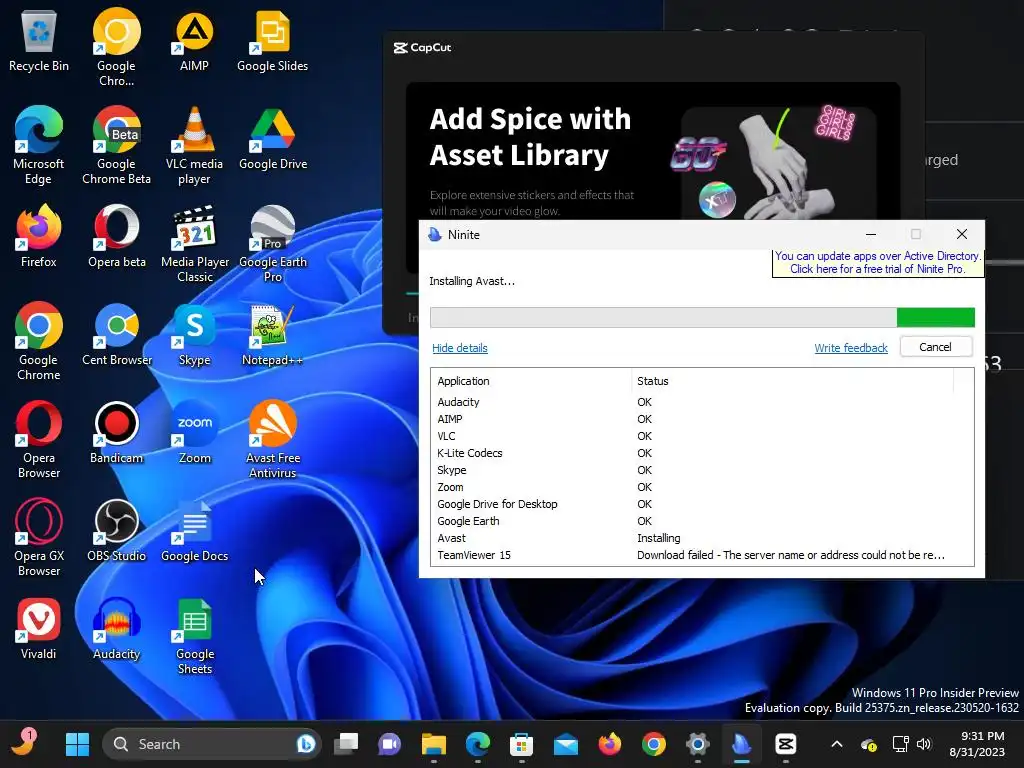The image size is (1024, 768).
Task: Open Task View from the taskbar
Action: tap(346, 744)
